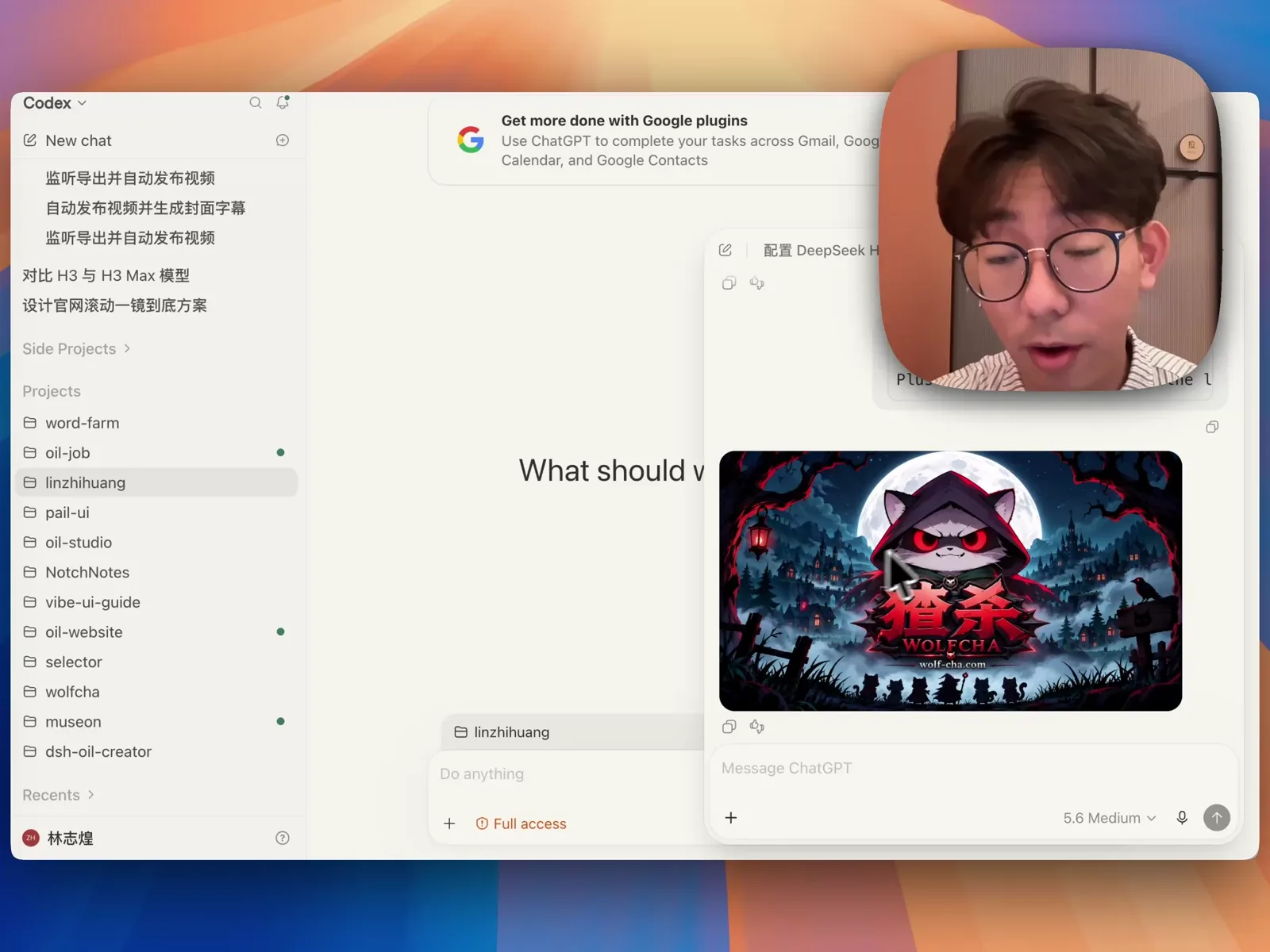Click the linzhihuang project chip above input
The image size is (1270, 952).
tap(502, 732)
